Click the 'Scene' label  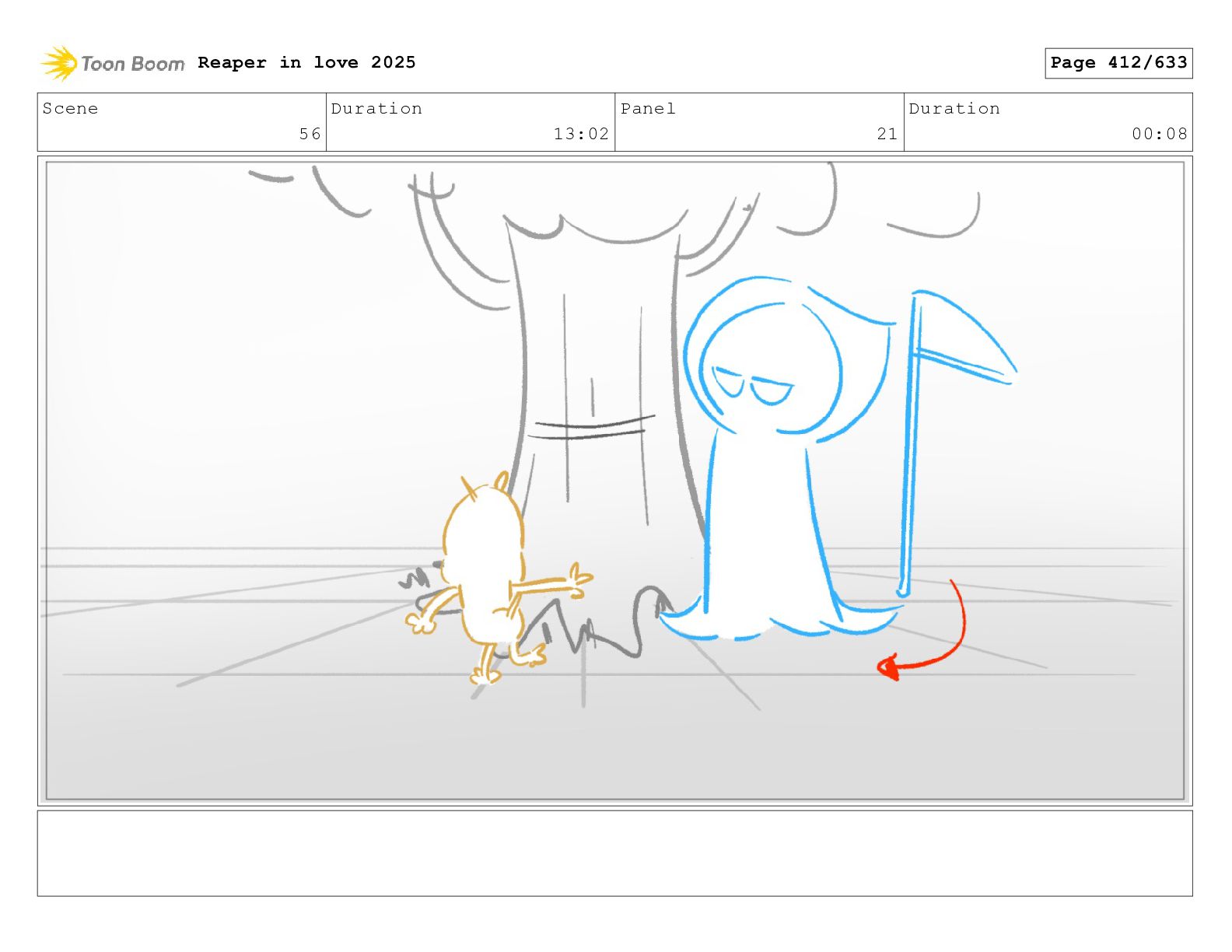(71, 109)
